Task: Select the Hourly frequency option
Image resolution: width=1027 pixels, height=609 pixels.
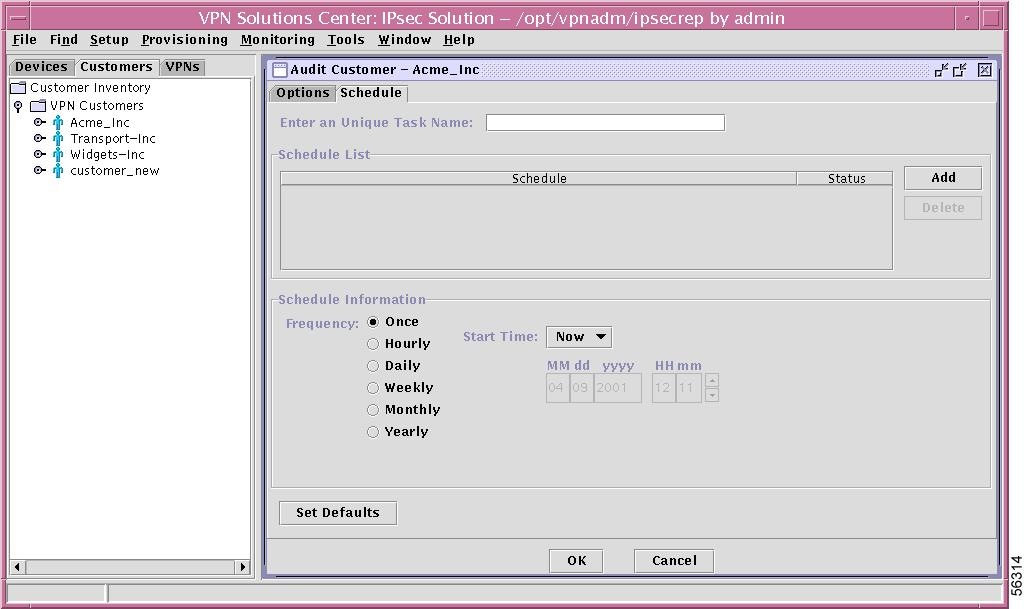Action: pyautogui.click(x=373, y=344)
